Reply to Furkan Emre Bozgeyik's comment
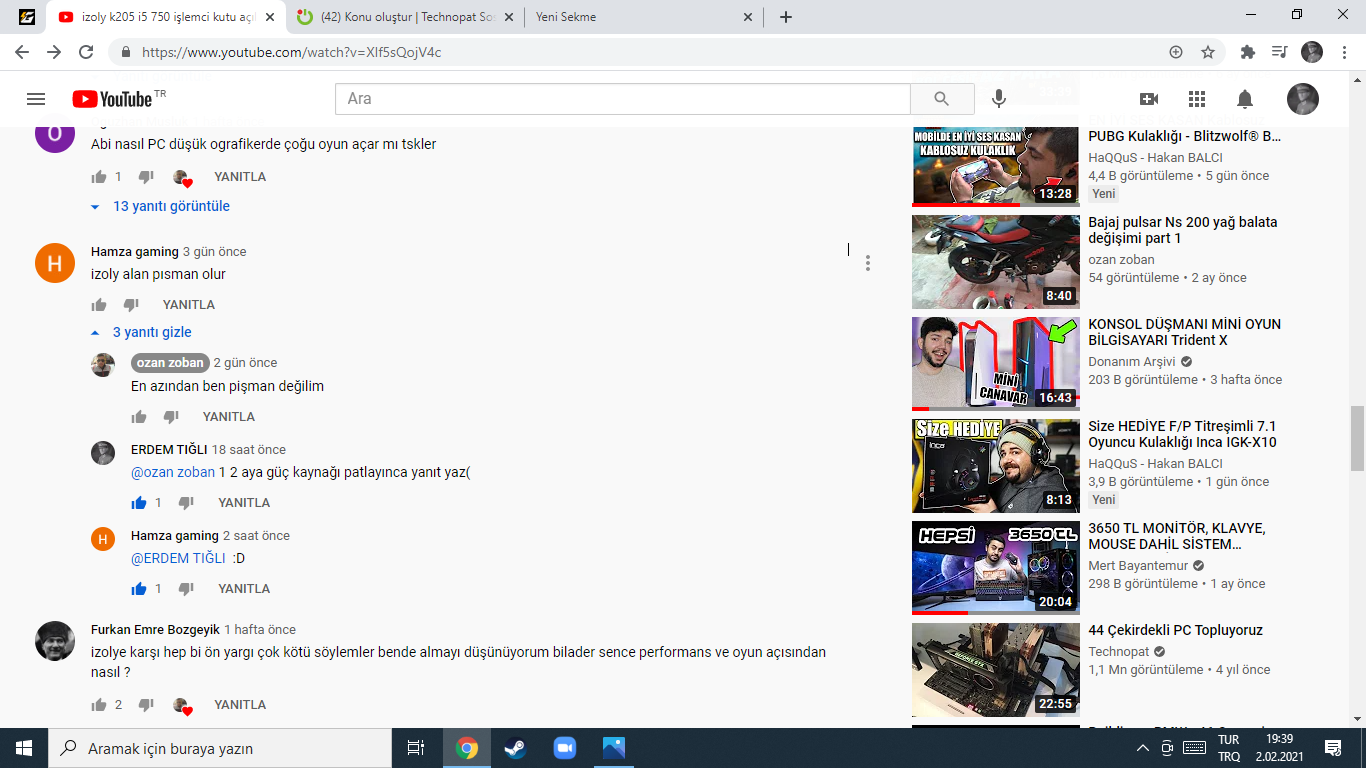Image resolution: width=1366 pixels, height=768 pixels. coord(240,705)
